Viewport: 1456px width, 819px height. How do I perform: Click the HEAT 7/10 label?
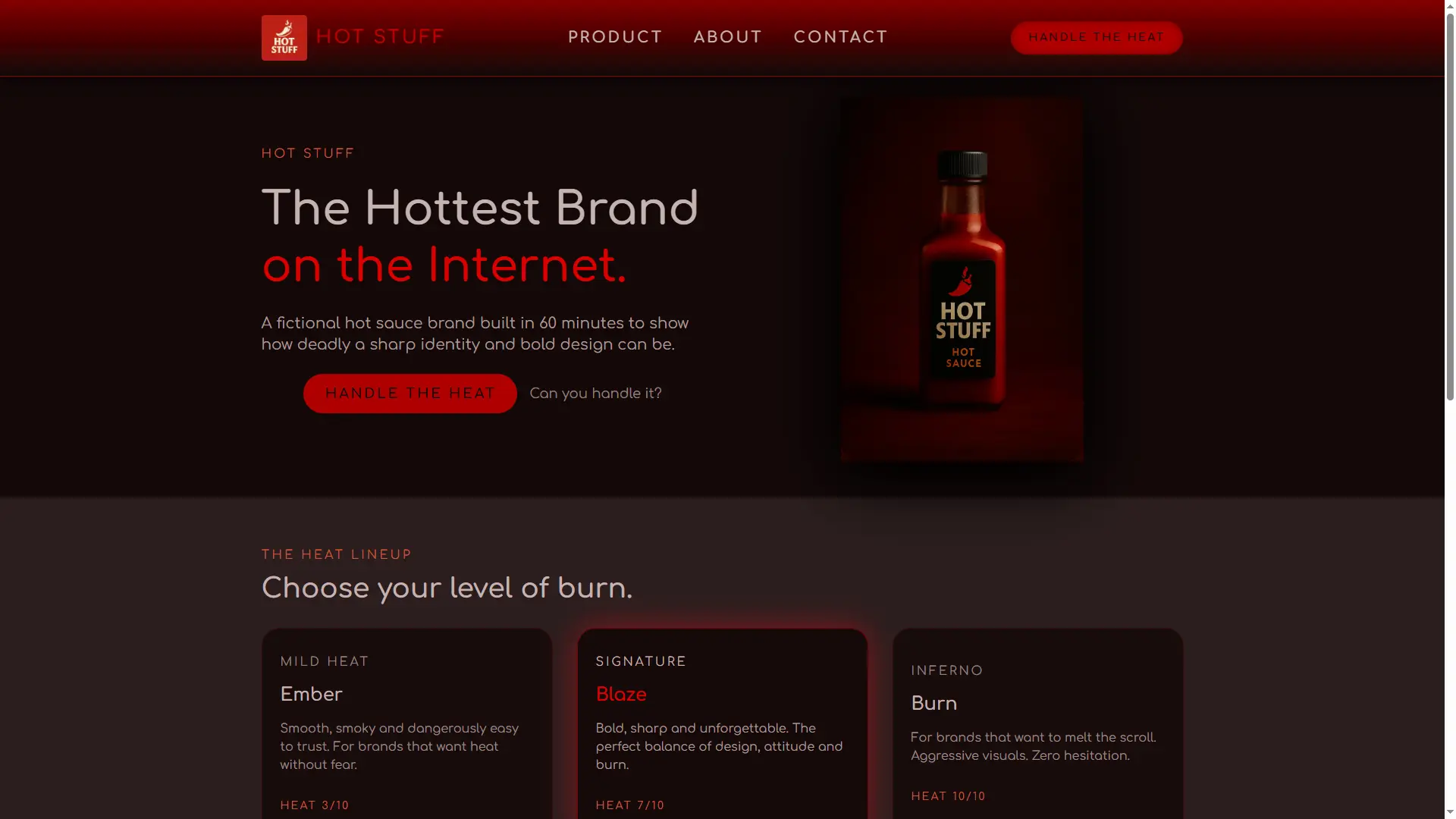pos(630,805)
